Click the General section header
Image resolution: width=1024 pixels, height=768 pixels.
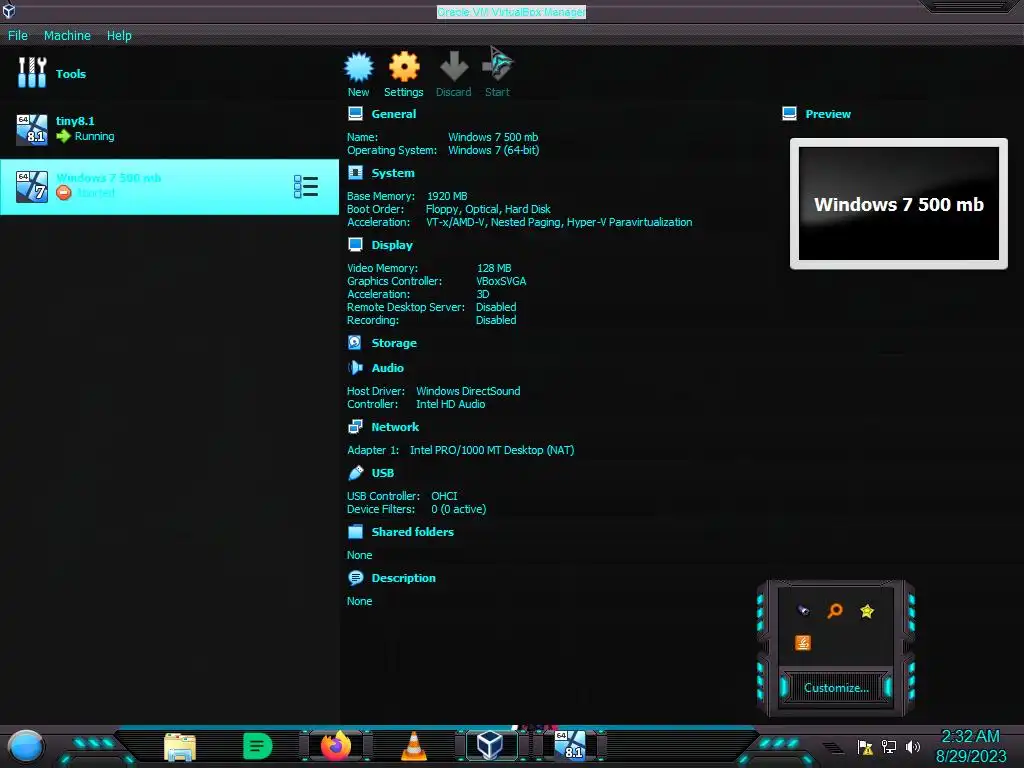click(x=394, y=114)
